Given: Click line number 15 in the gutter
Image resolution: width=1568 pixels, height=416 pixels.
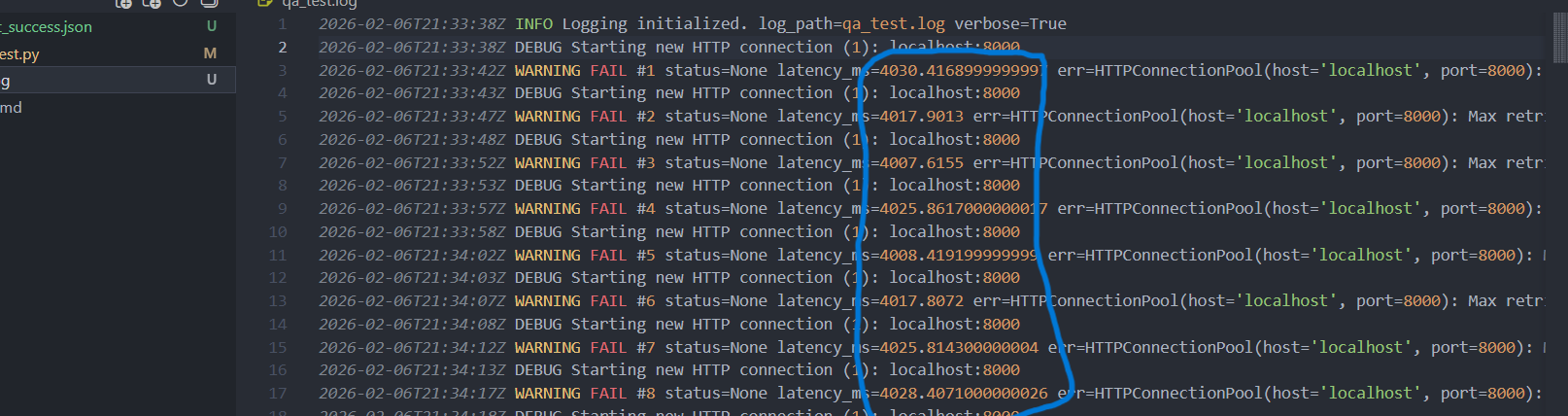Looking at the screenshot, I should pos(278,347).
